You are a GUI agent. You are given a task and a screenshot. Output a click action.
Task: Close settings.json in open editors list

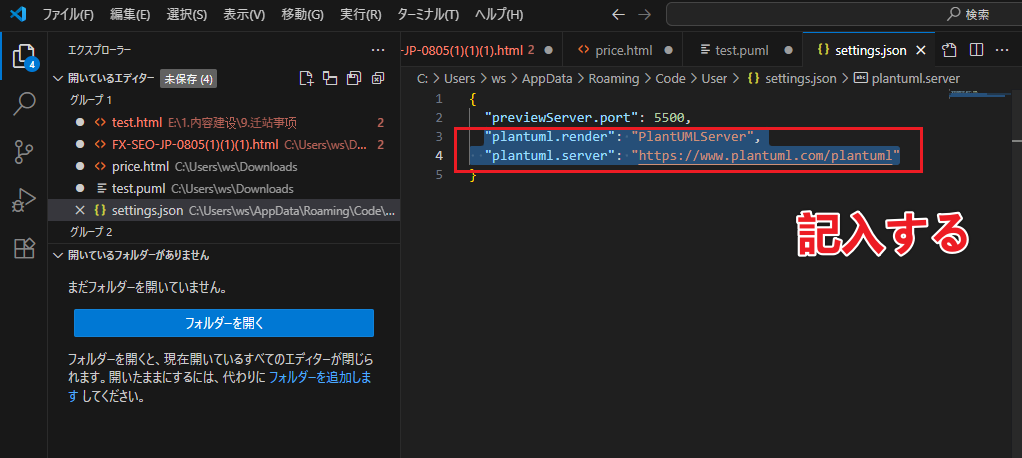tap(80, 210)
